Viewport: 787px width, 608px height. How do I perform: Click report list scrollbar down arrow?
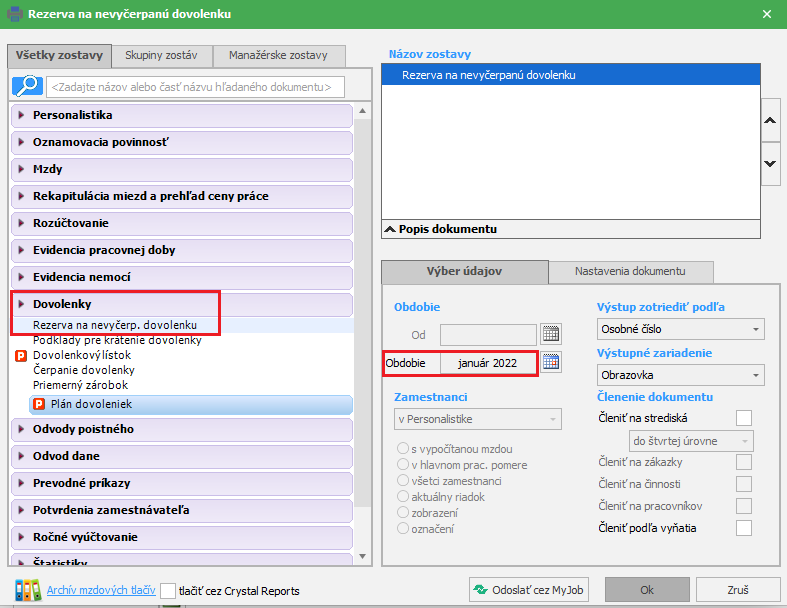point(362,556)
